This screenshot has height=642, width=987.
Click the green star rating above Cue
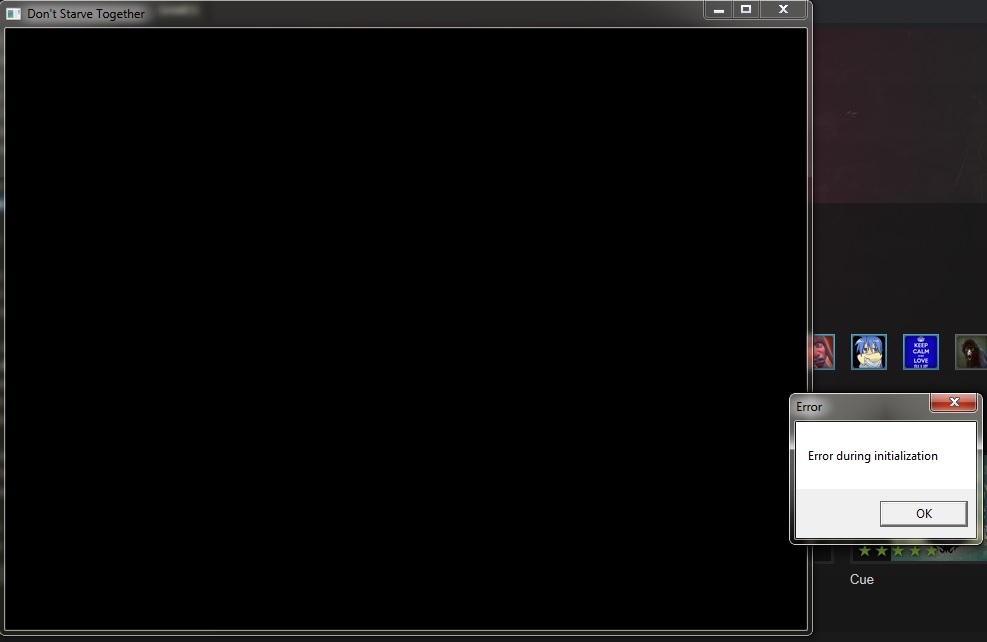point(900,552)
